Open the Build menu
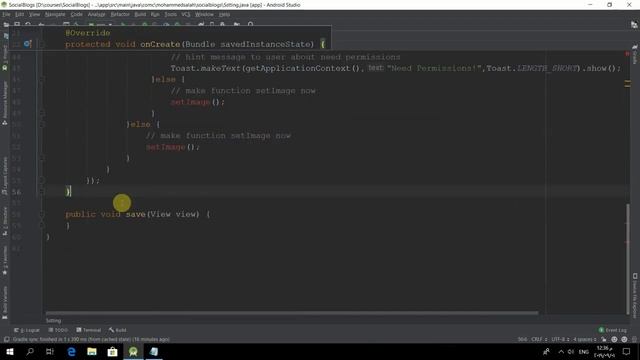The width and height of the screenshot is (640, 360). point(140,14)
